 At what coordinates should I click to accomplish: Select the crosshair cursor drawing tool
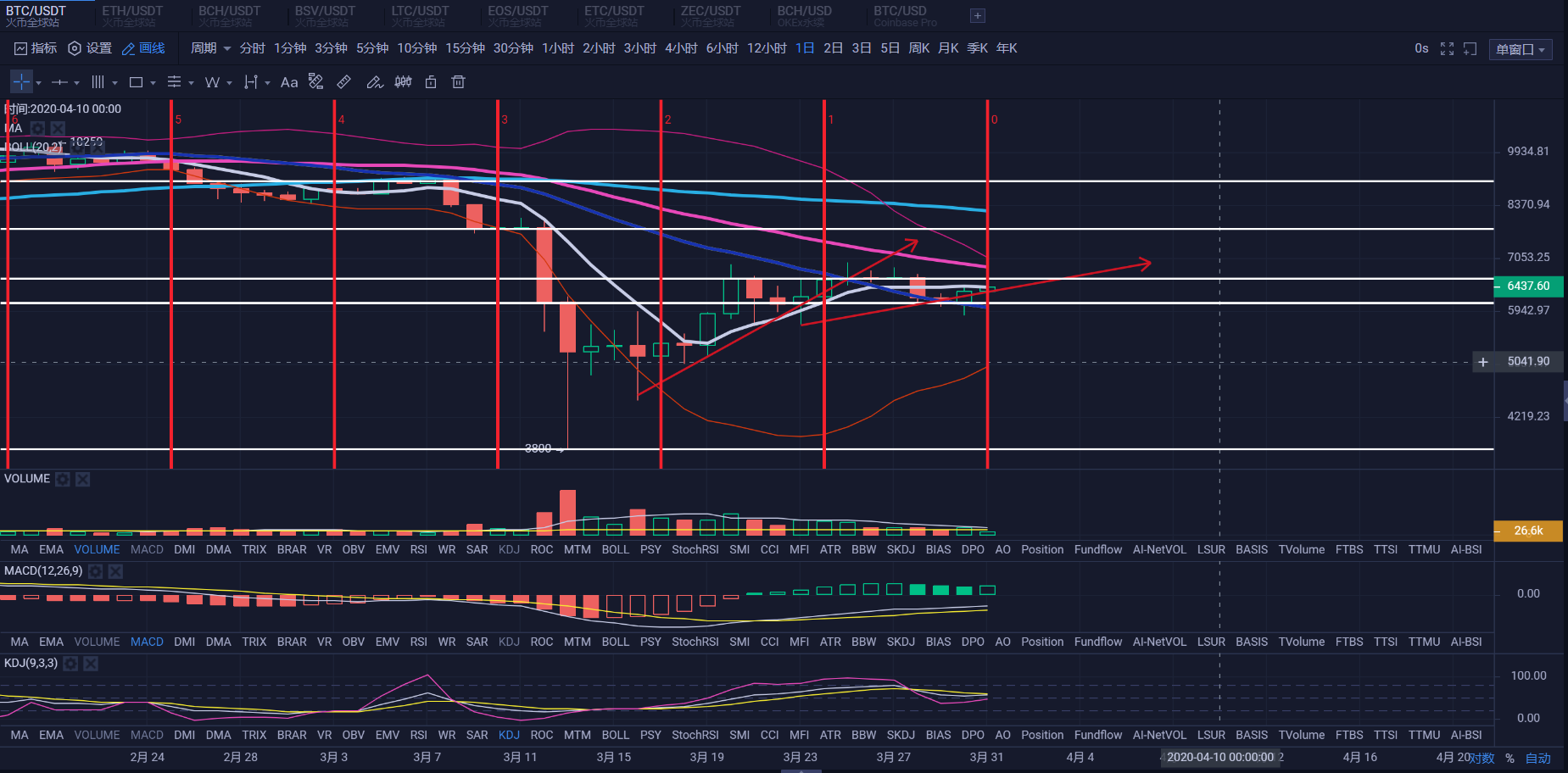[x=21, y=82]
